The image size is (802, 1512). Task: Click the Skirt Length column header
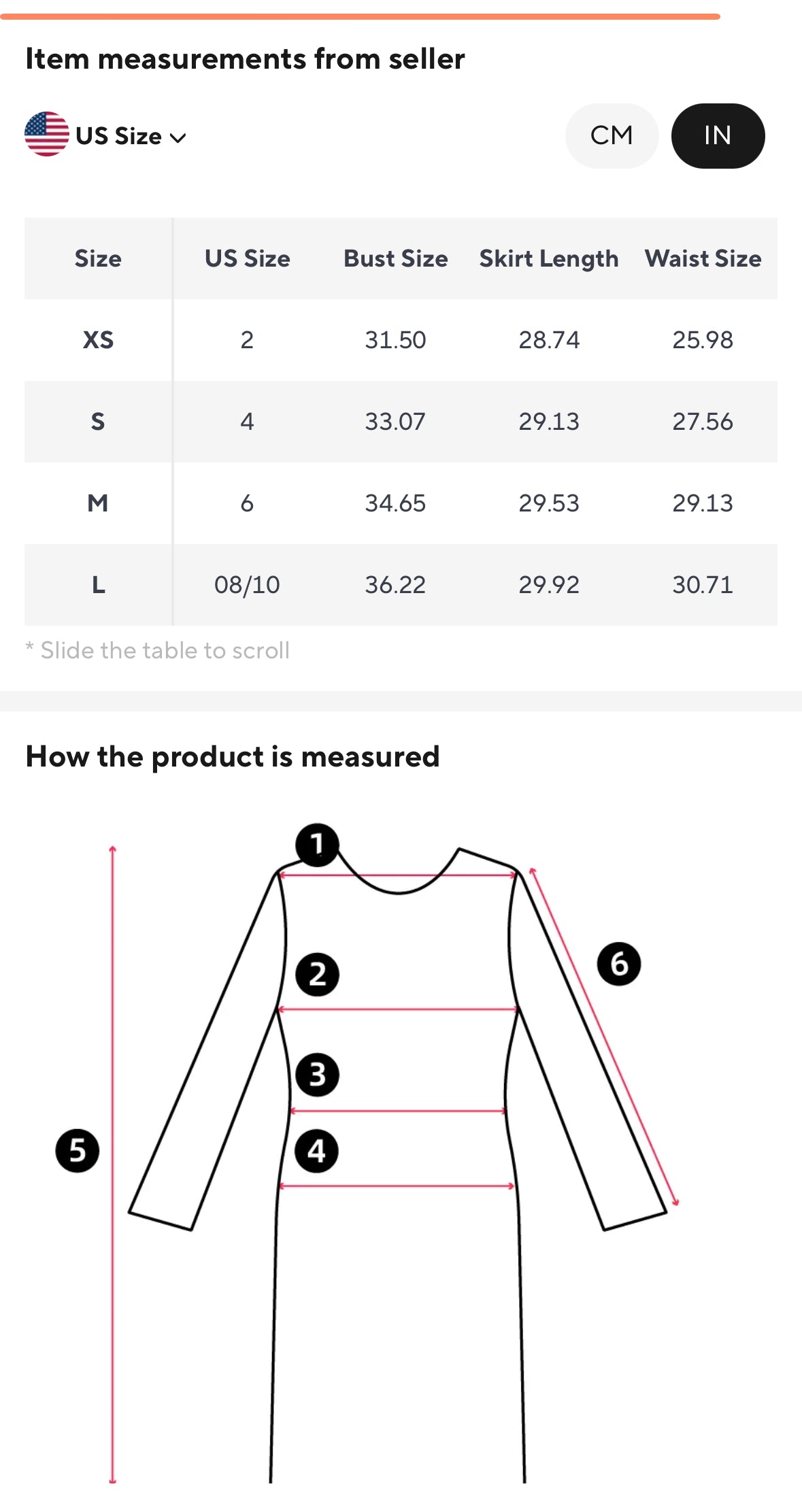click(x=549, y=258)
